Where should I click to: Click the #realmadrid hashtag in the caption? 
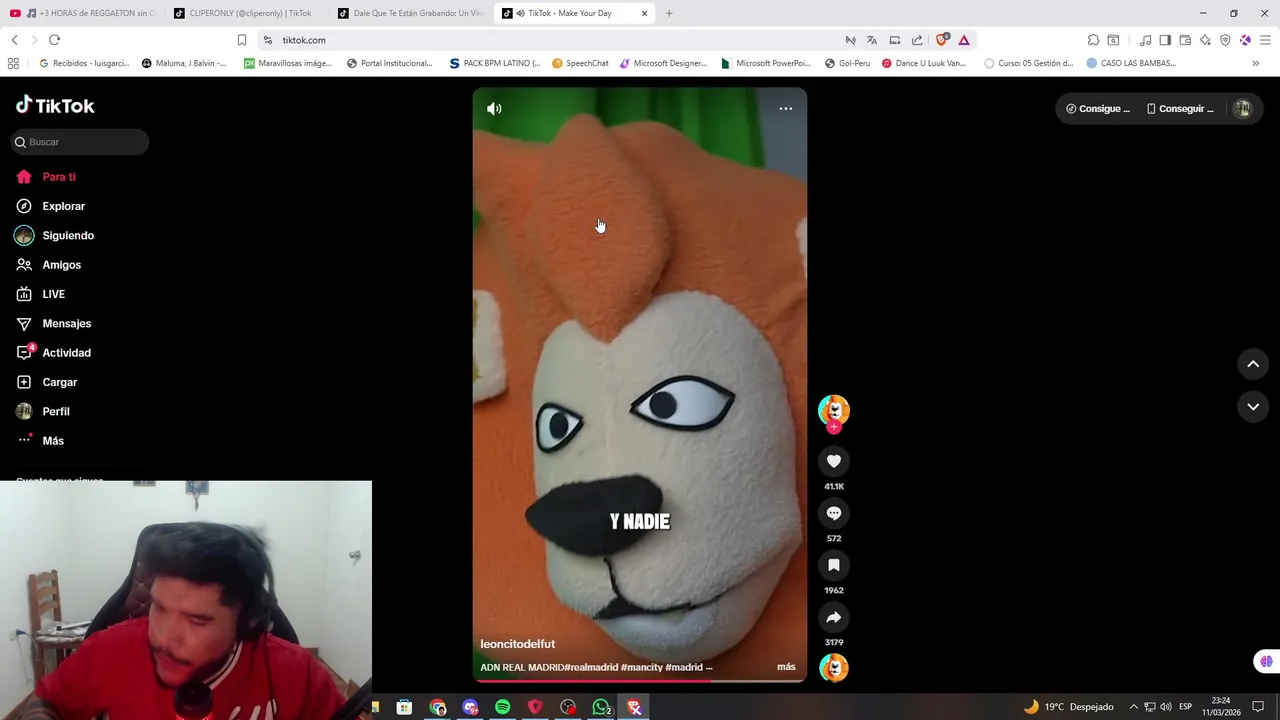[x=590, y=667]
